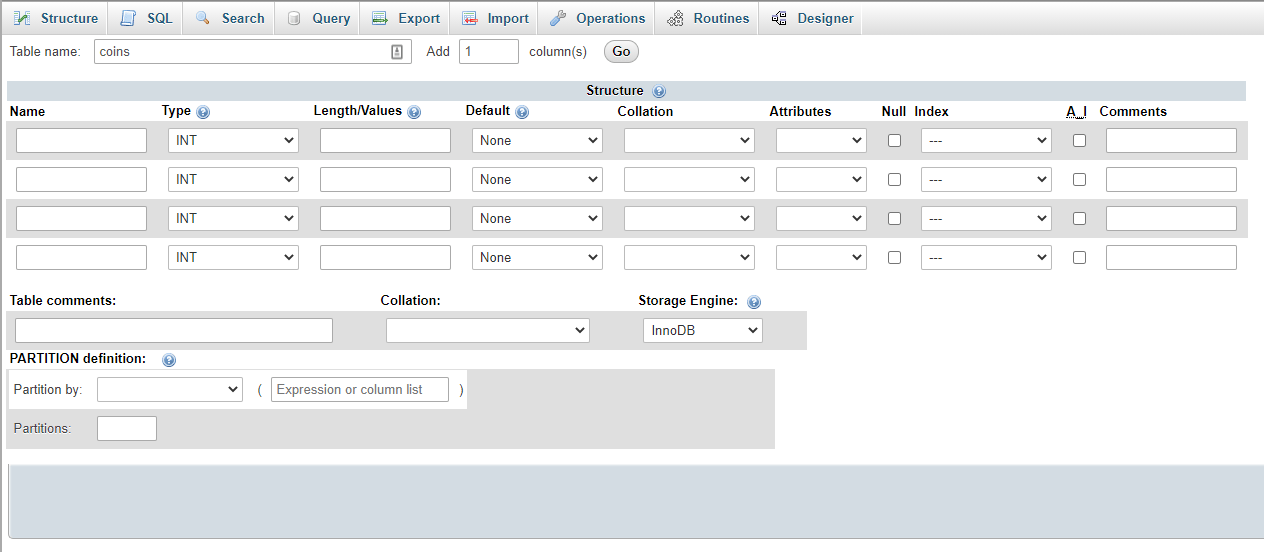Open the Partition by dropdown
Image resolution: width=1264 pixels, height=552 pixels.
click(x=170, y=390)
